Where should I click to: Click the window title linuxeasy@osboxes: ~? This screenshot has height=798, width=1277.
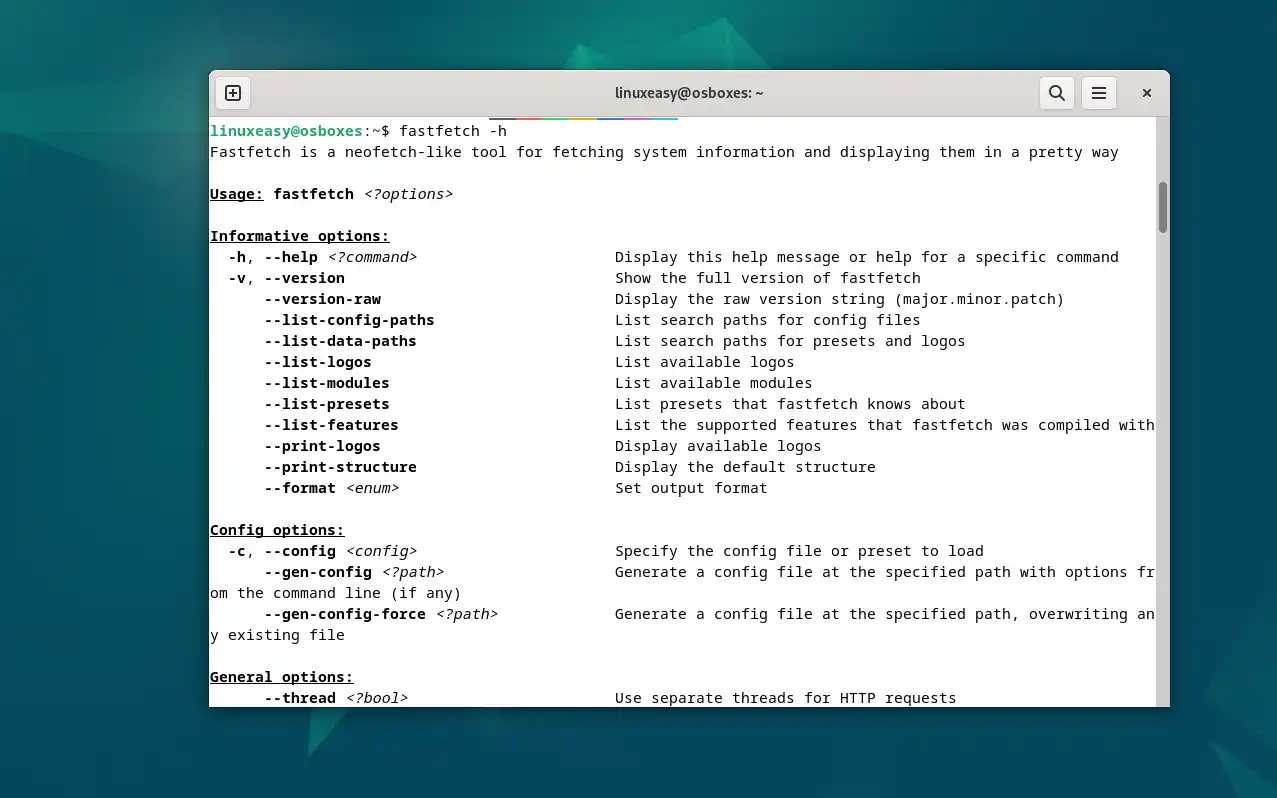click(689, 93)
